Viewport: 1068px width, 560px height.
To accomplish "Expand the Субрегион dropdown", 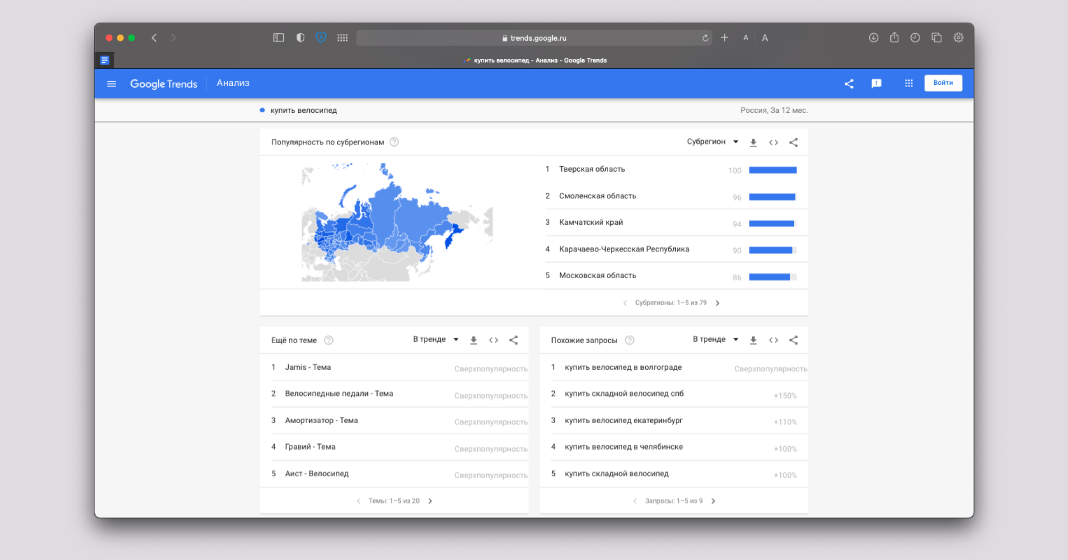I will 712,142.
